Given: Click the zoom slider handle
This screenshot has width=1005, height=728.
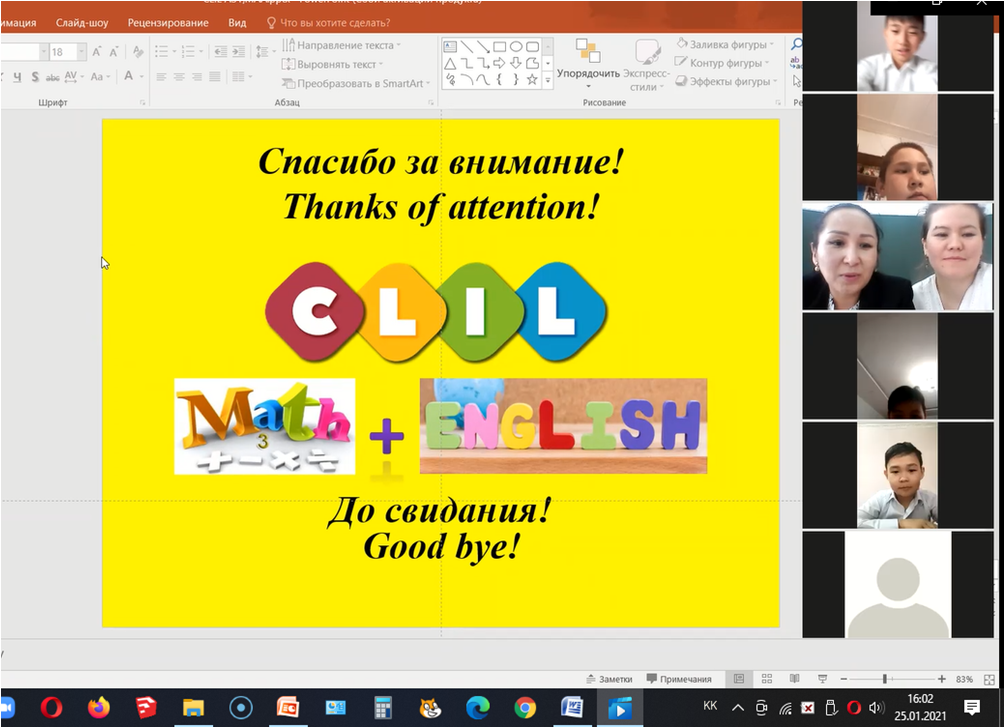Looking at the screenshot, I should coord(885,679).
